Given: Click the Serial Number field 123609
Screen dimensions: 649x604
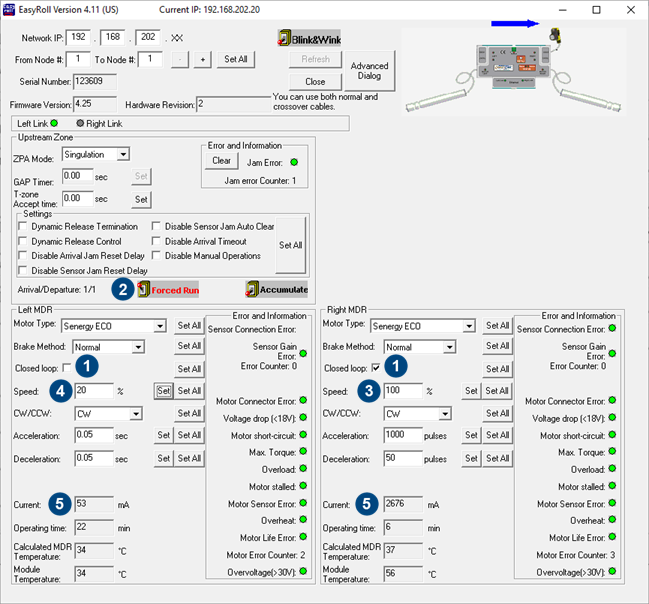Looking at the screenshot, I should tap(95, 82).
